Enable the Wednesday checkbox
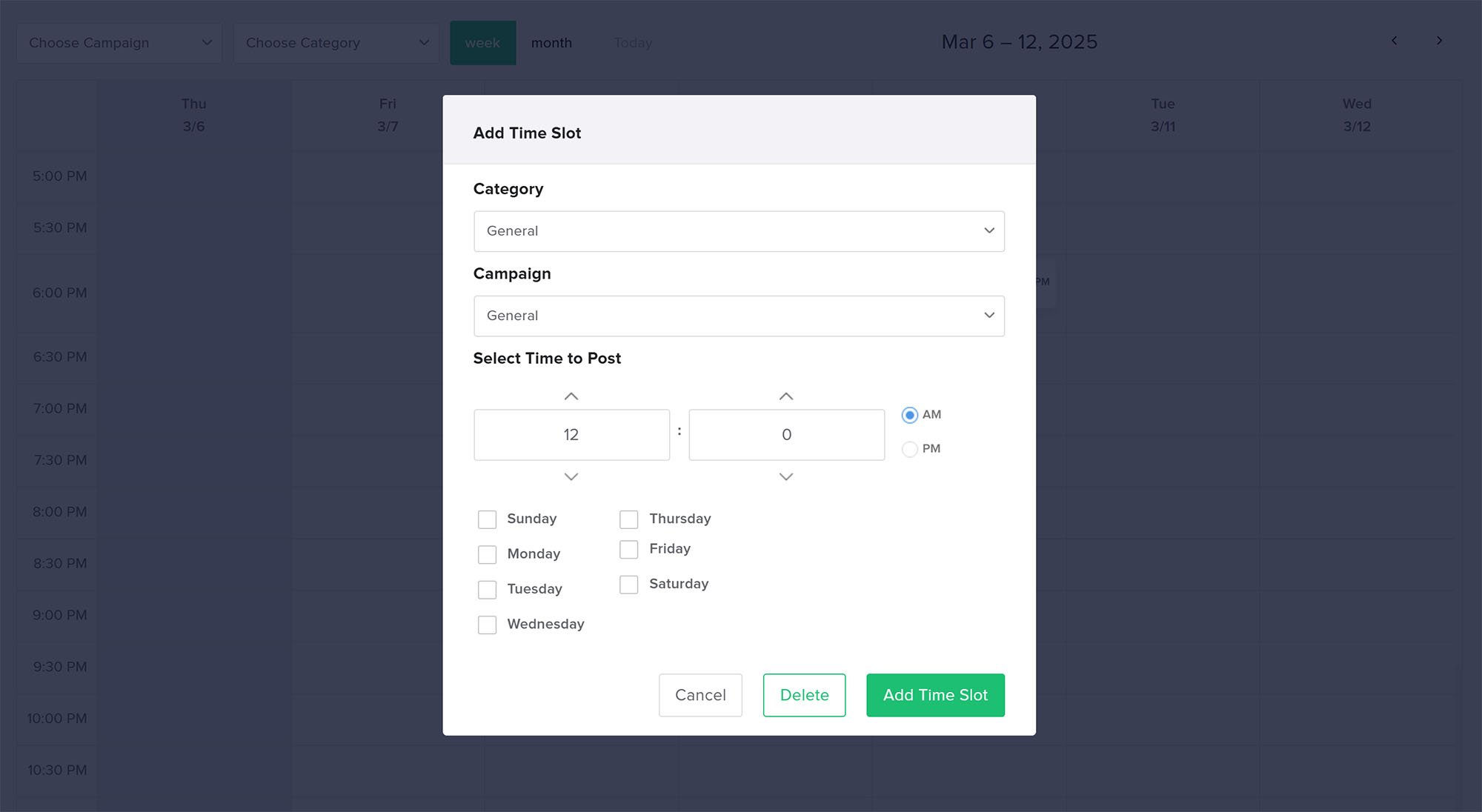Image resolution: width=1482 pixels, height=812 pixels. pos(487,625)
